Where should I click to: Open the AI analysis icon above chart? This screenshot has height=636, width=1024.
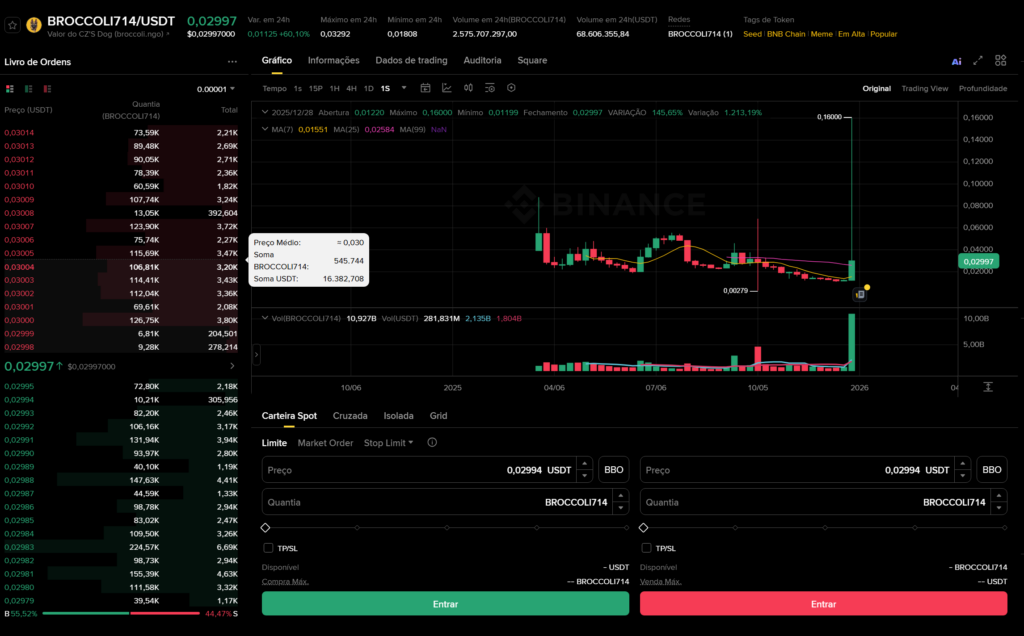956,61
